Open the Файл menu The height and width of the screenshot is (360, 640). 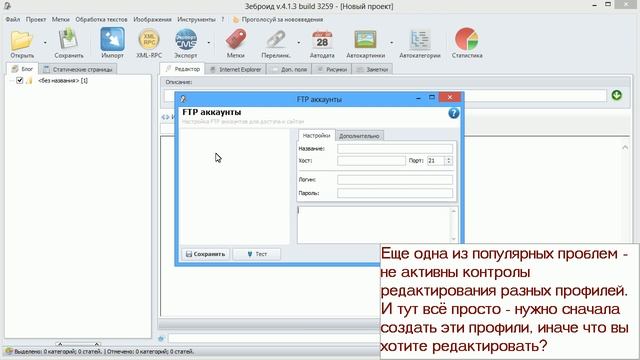coord(13,19)
